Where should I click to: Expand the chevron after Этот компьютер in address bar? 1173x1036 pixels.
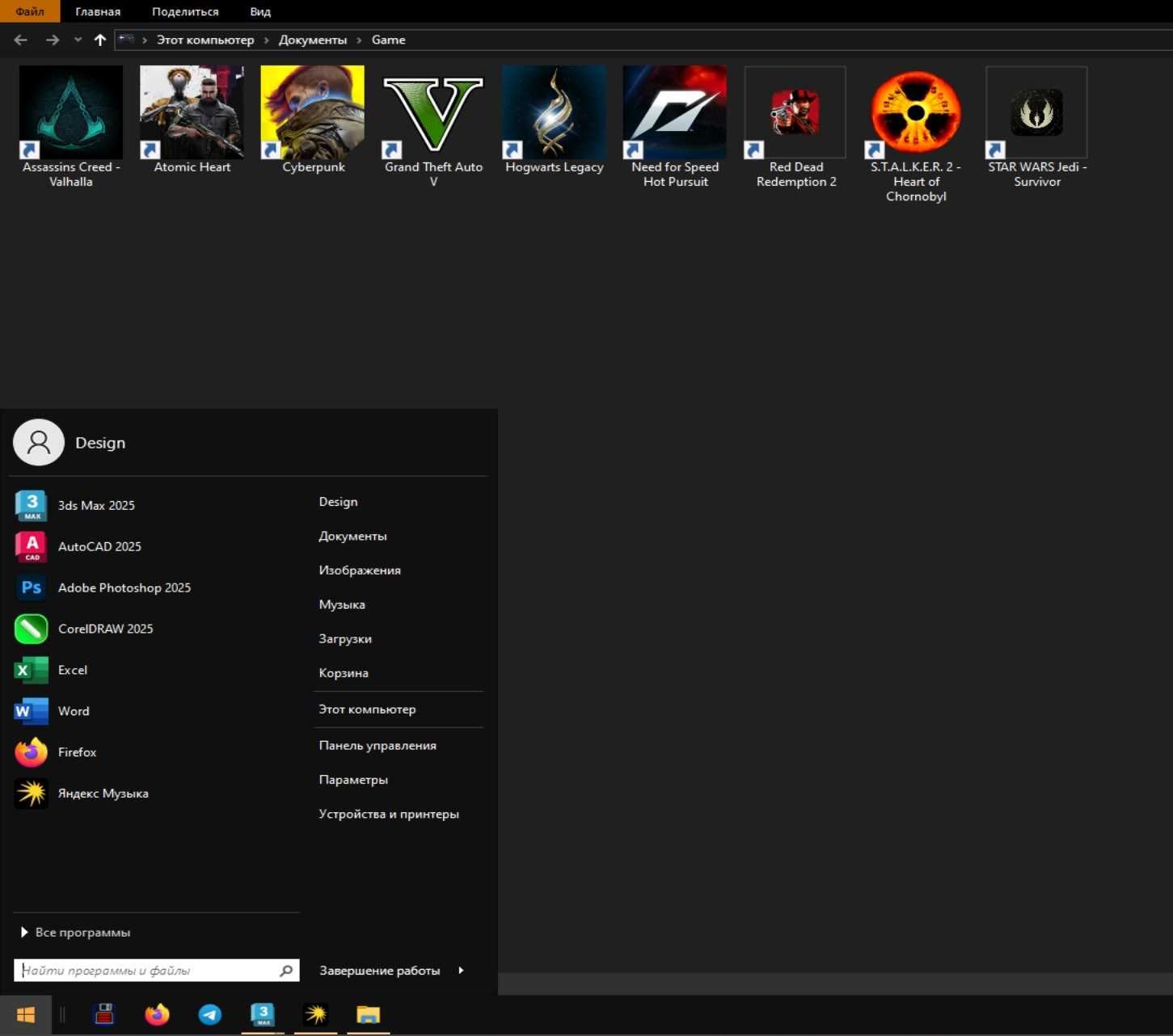tap(267, 40)
